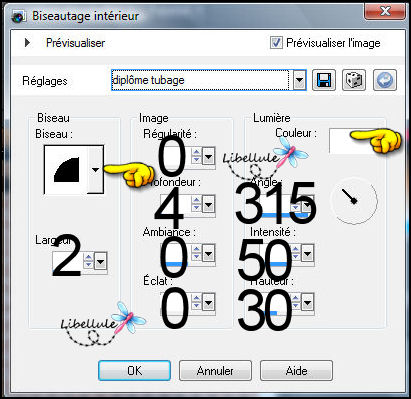Image resolution: width=411 pixels, height=399 pixels.
Task: Toggle Prévisualiser l'image checkbox
Action: [x=276, y=43]
